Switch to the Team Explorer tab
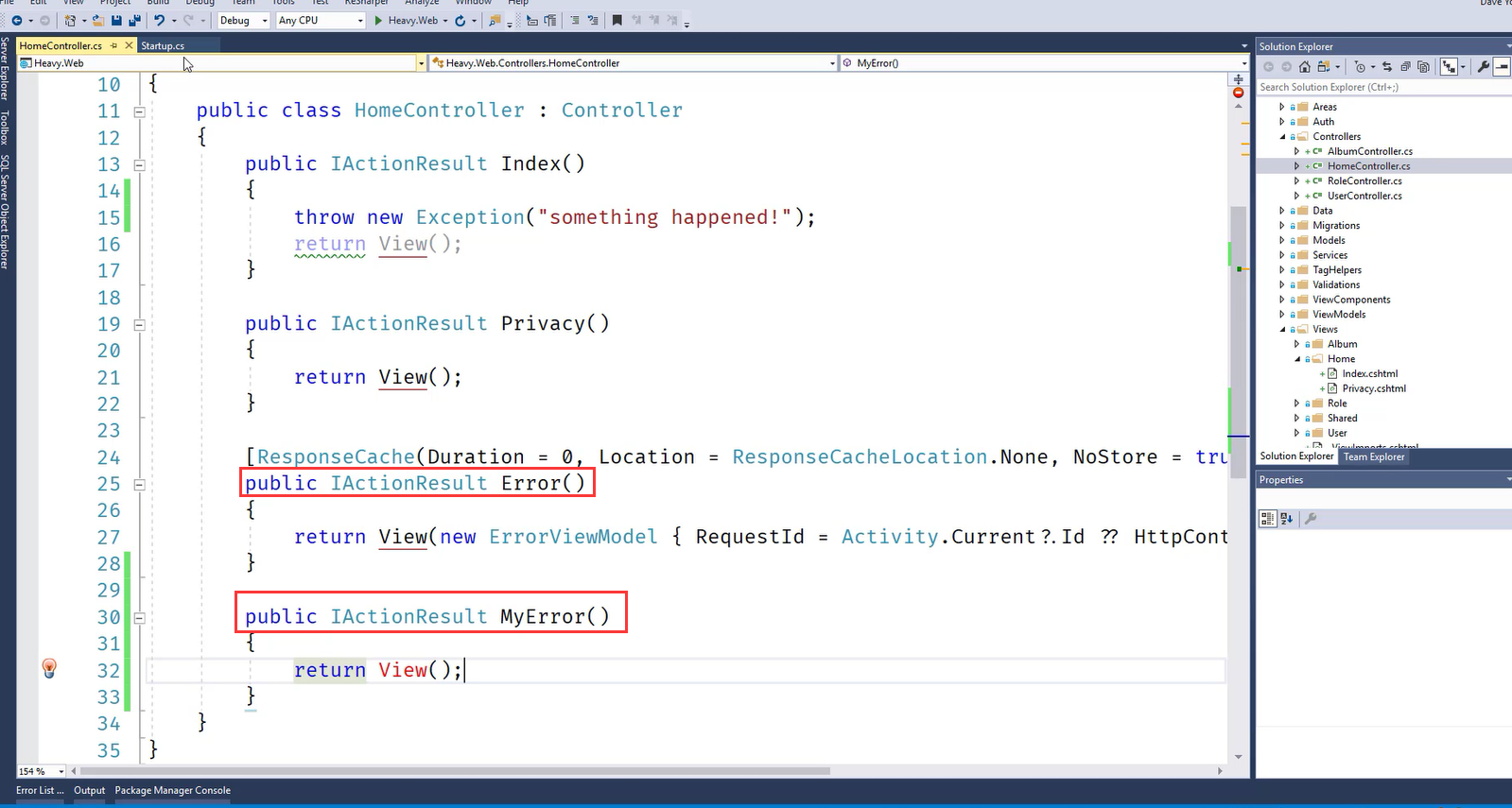This screenshot has width=1512, height=808. pos(1374,456)
